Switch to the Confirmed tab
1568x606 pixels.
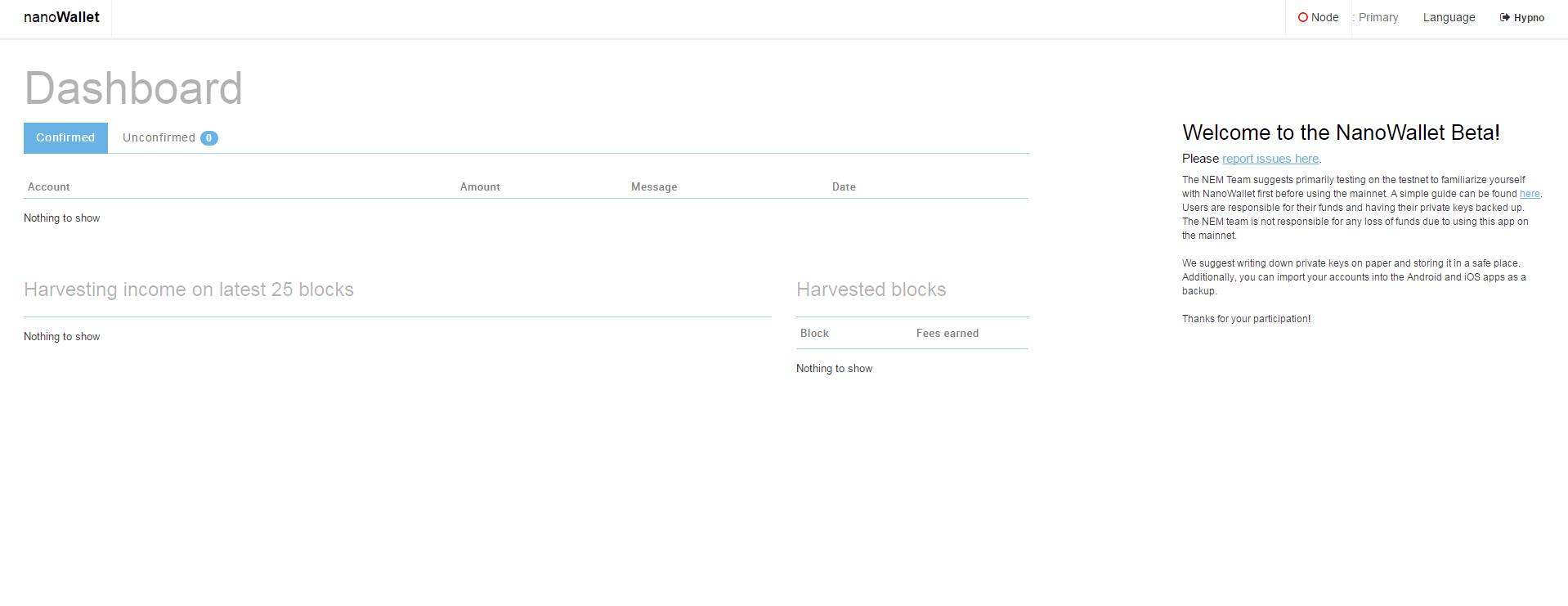[65, 137]
